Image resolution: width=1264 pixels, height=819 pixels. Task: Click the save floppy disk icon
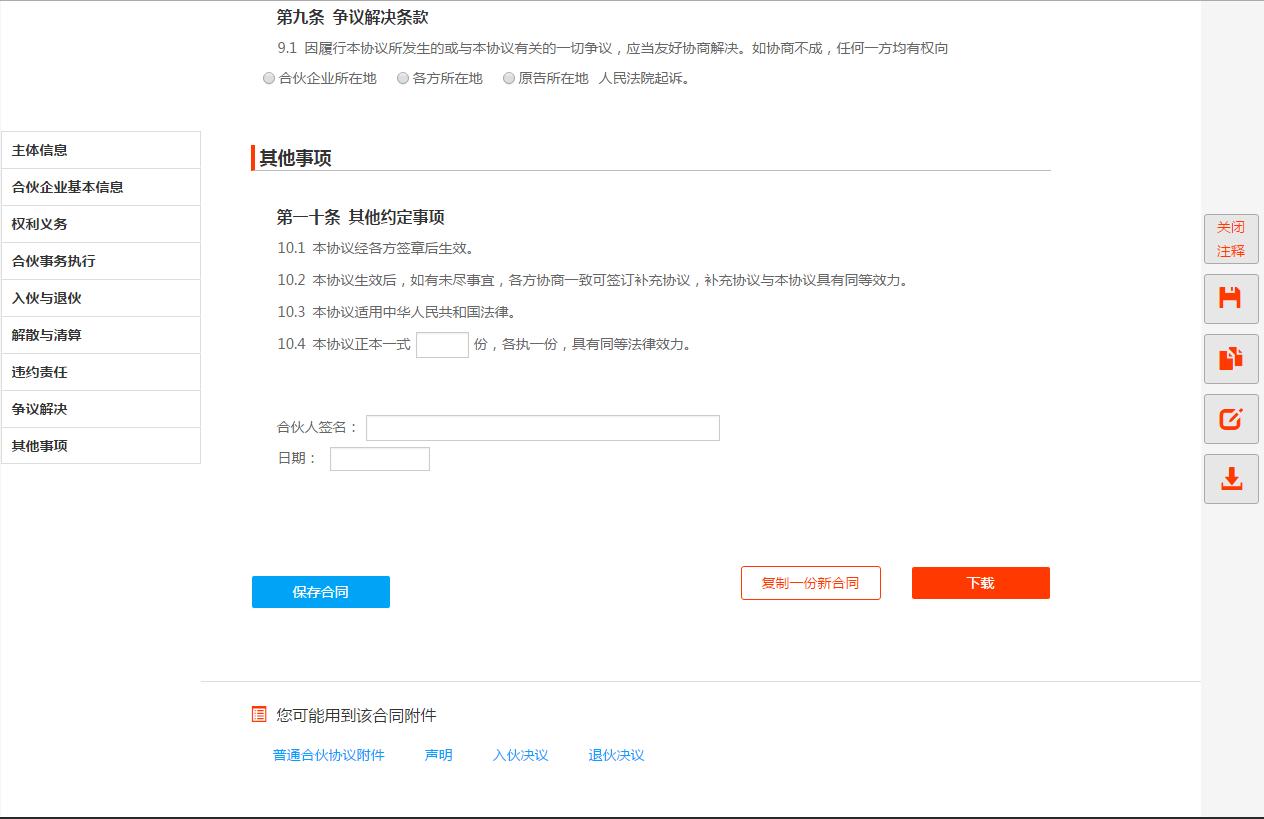(1230, 299)
